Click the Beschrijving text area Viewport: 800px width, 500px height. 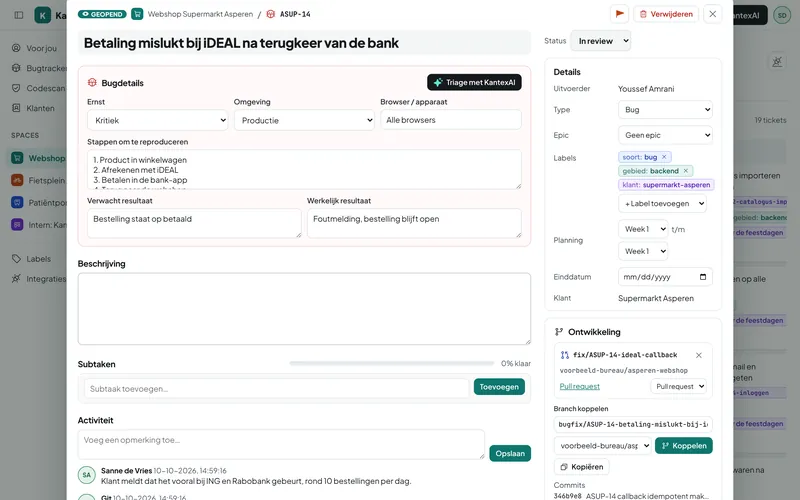coord(304,309)
